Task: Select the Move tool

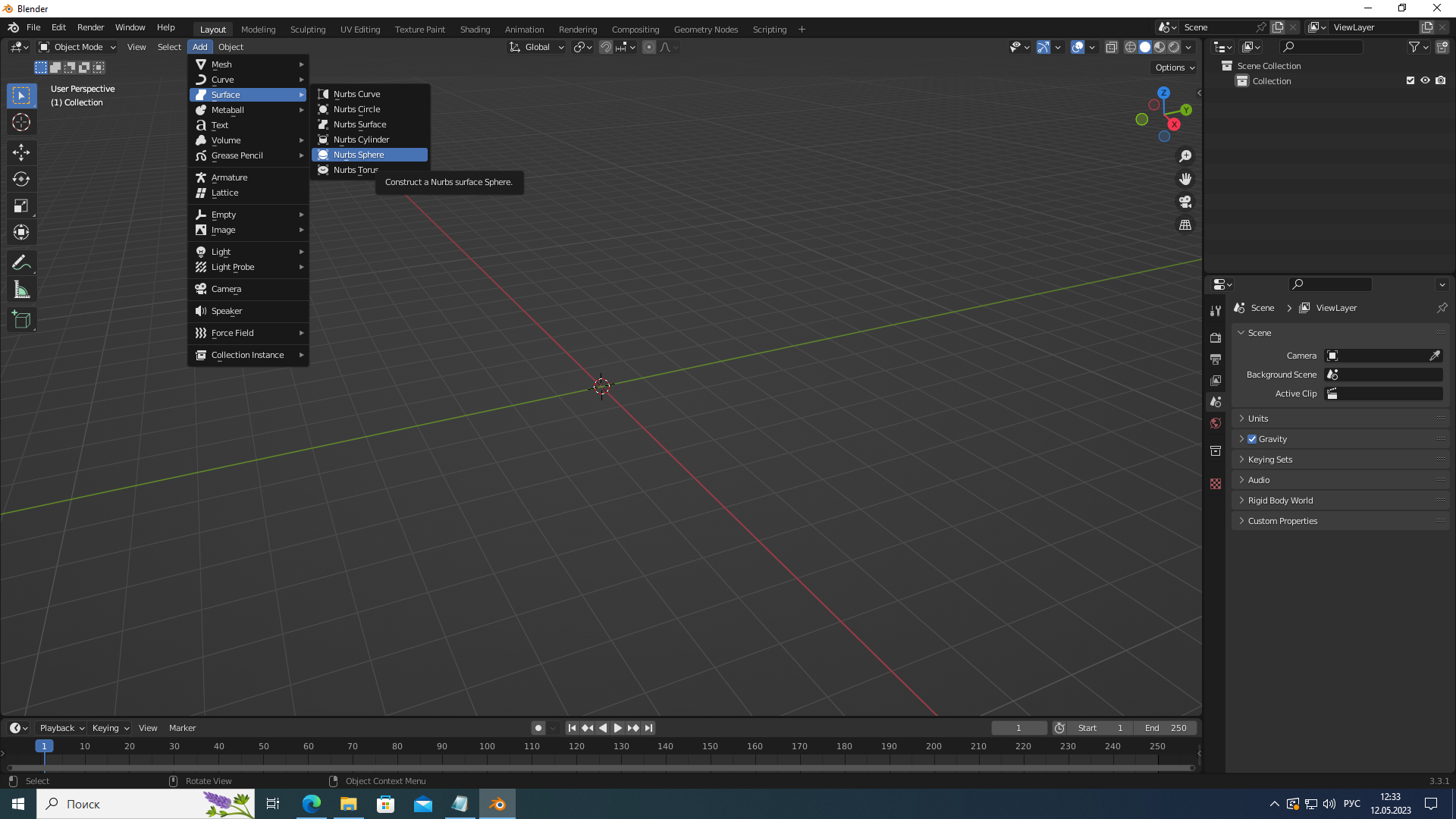Action: point(21,152)
